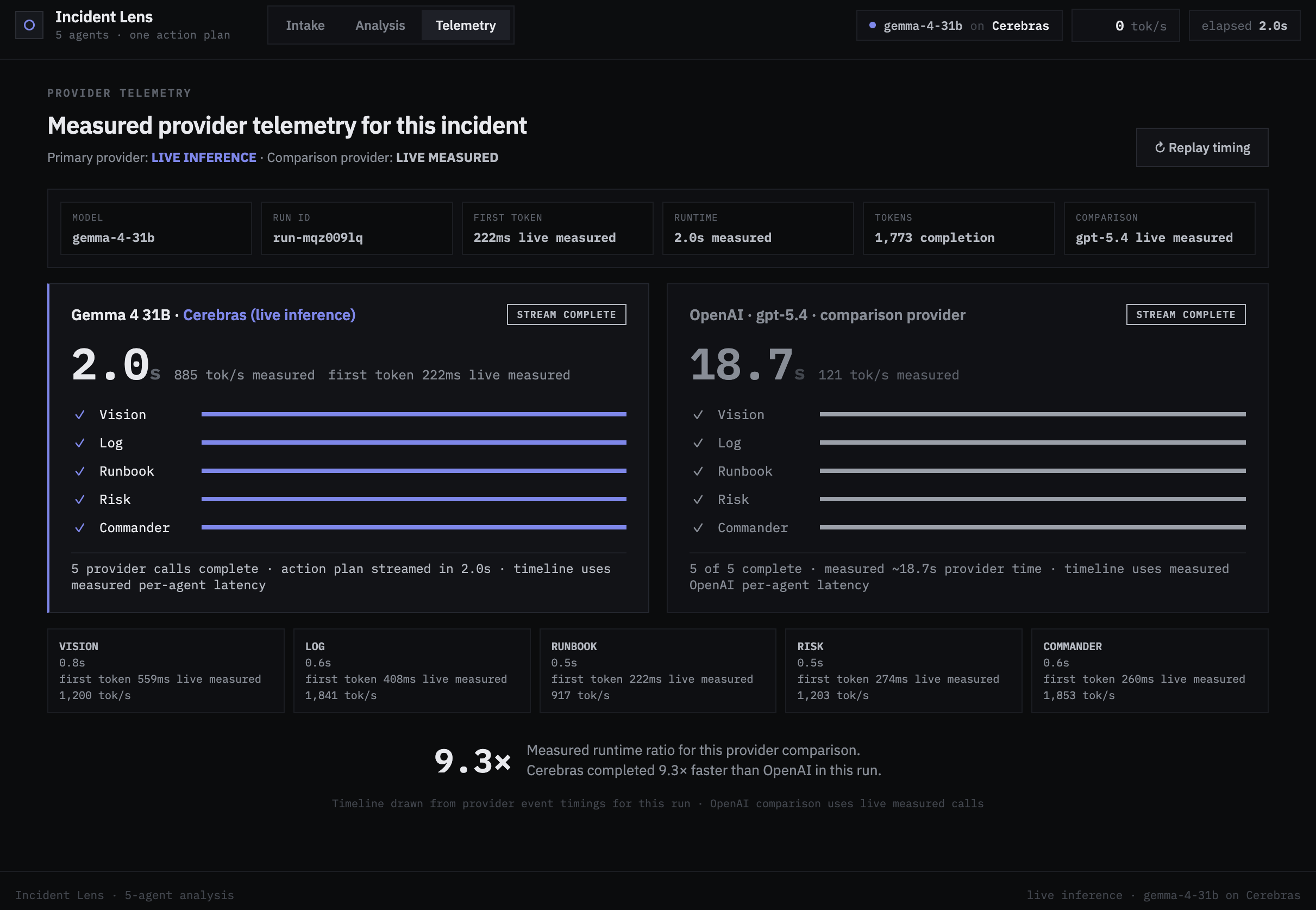Screen dimensions: 1316x910
Task: Click the Vision checkmark in the Cerebras panel
Action: [80, 415]
